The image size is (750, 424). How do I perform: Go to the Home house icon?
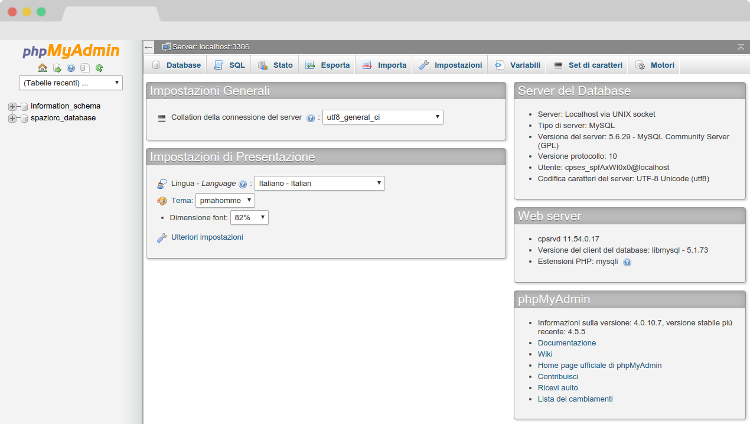pyautogui.click(x=43, y=68)
